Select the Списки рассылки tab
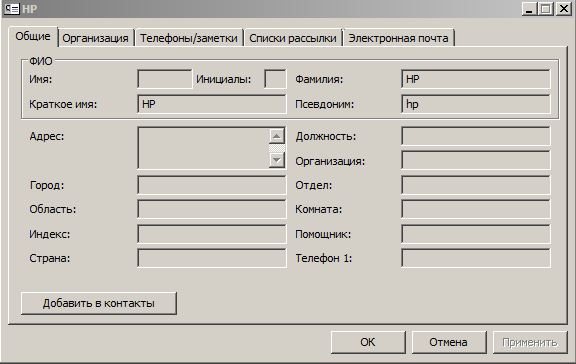The width and height of the screenshot is (576, 364). pyautogui.click(x=293, y=38)
